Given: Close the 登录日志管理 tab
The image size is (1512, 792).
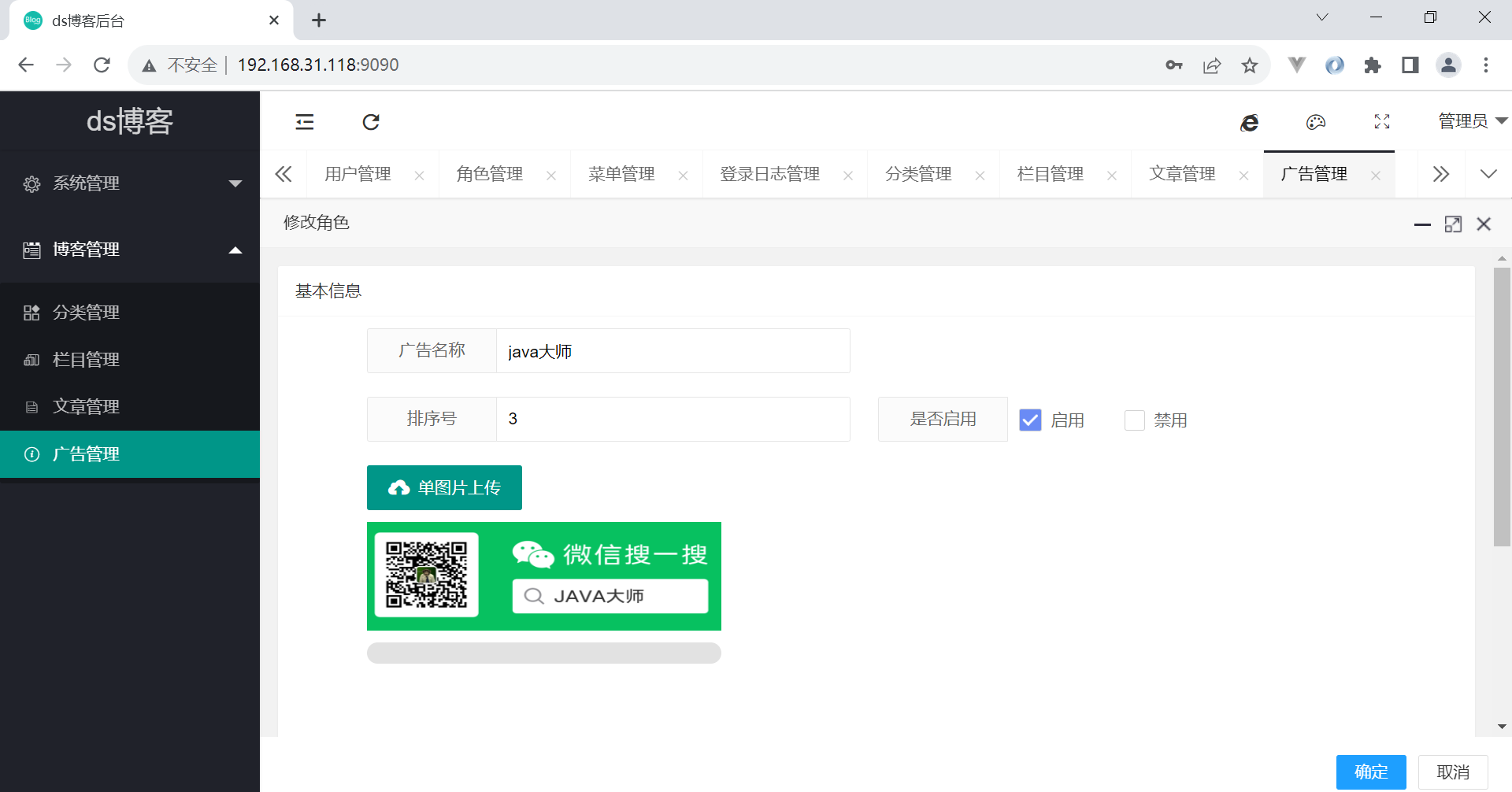Looking at the screenshot, I should click(848, 176).
